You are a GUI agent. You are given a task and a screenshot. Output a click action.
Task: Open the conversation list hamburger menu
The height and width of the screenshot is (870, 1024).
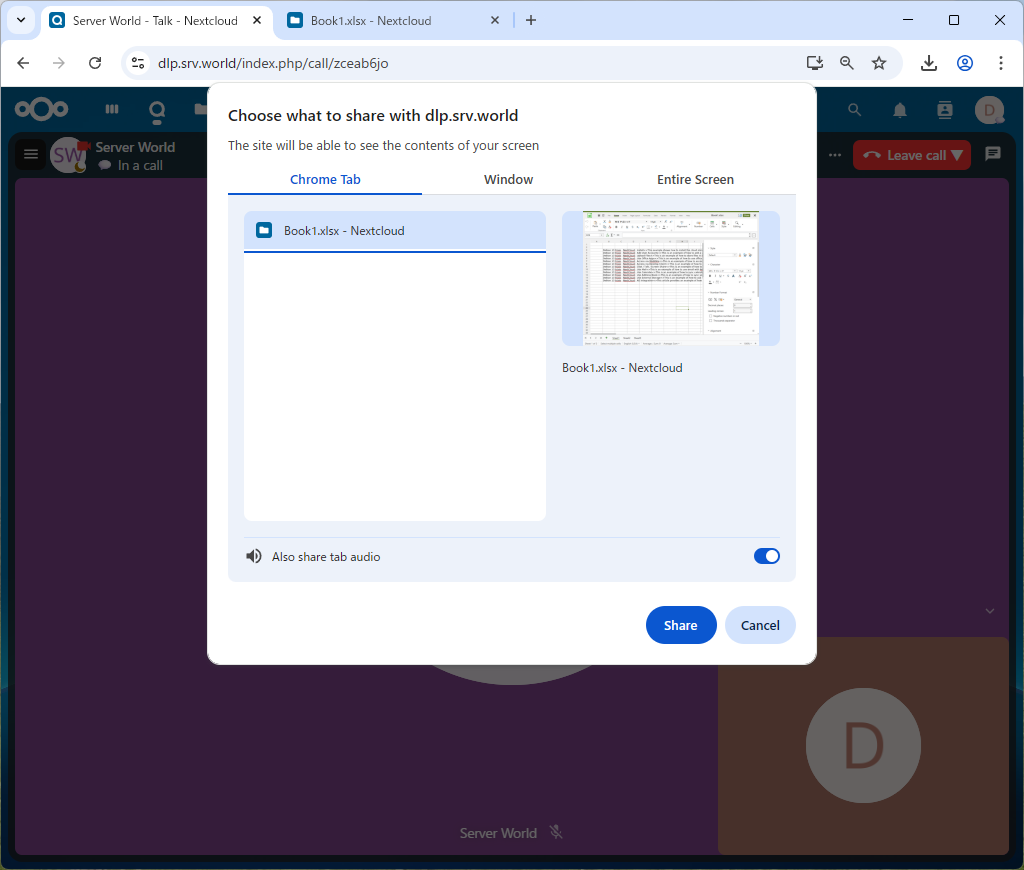(31, 154)
